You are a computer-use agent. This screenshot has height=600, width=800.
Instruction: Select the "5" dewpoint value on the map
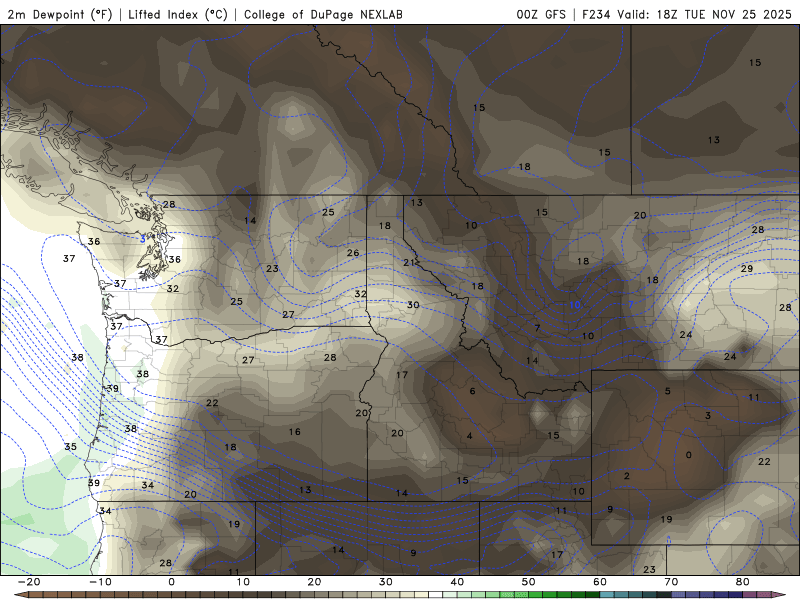point(667,391)
